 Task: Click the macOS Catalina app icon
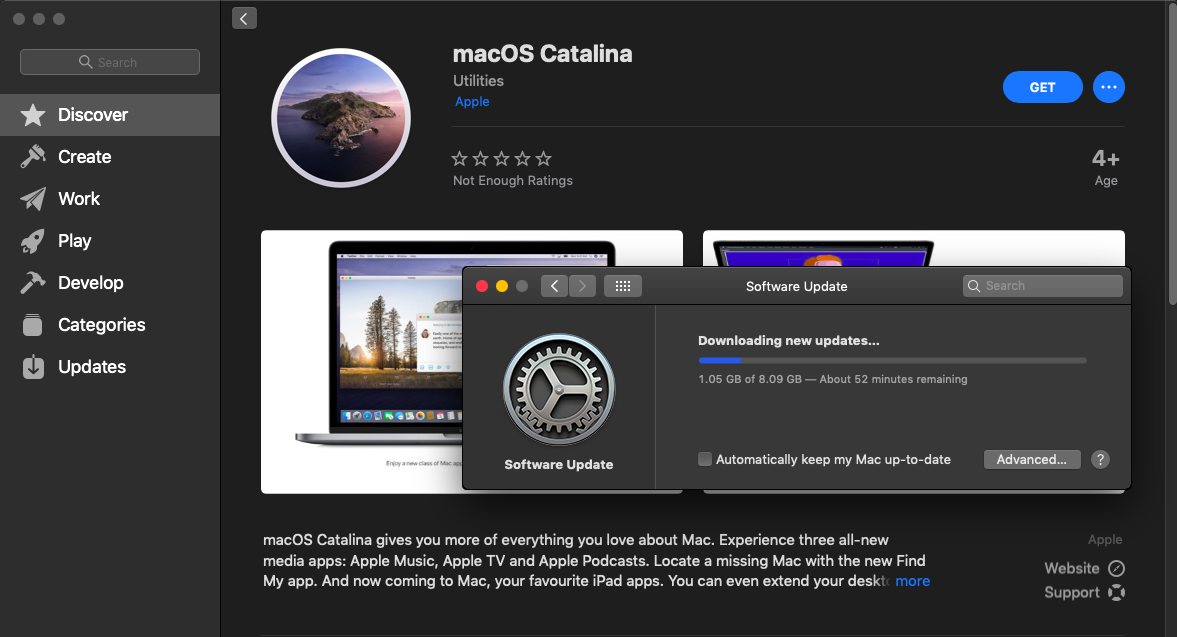click(341, 118)
